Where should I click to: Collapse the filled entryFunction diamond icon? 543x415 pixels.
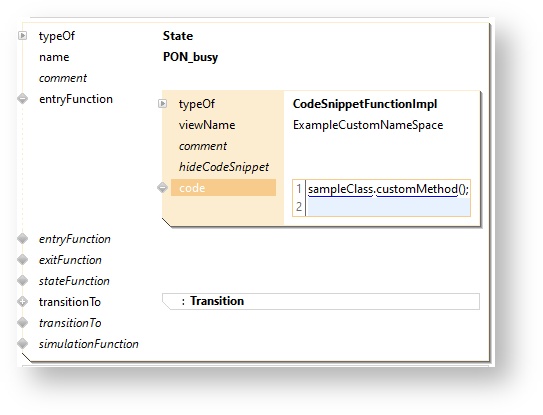(23, 99)
